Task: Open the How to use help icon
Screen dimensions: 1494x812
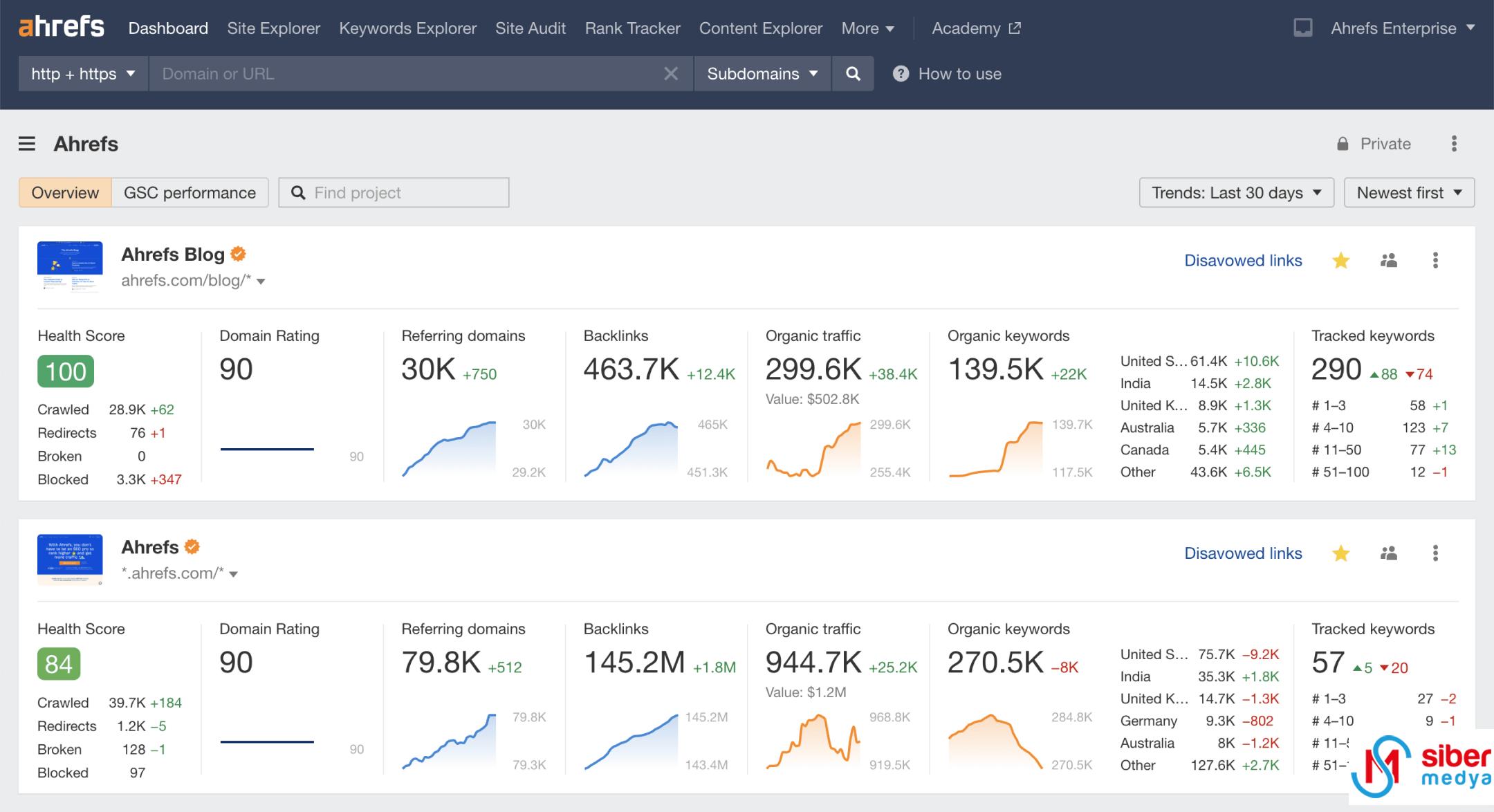Action: point(901,73)
